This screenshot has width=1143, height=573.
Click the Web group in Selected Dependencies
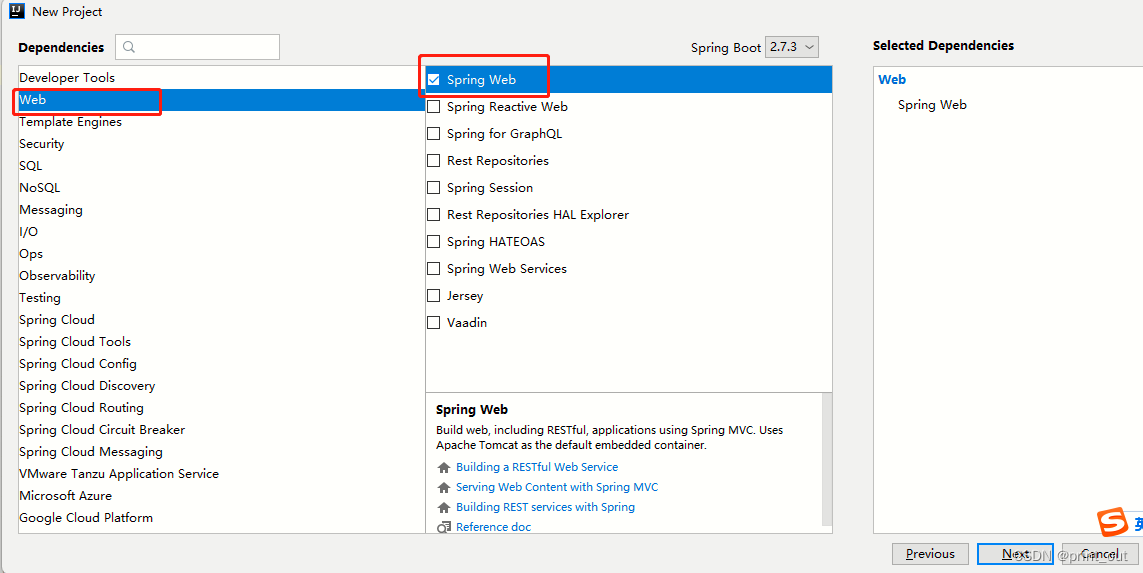point(892,79)
